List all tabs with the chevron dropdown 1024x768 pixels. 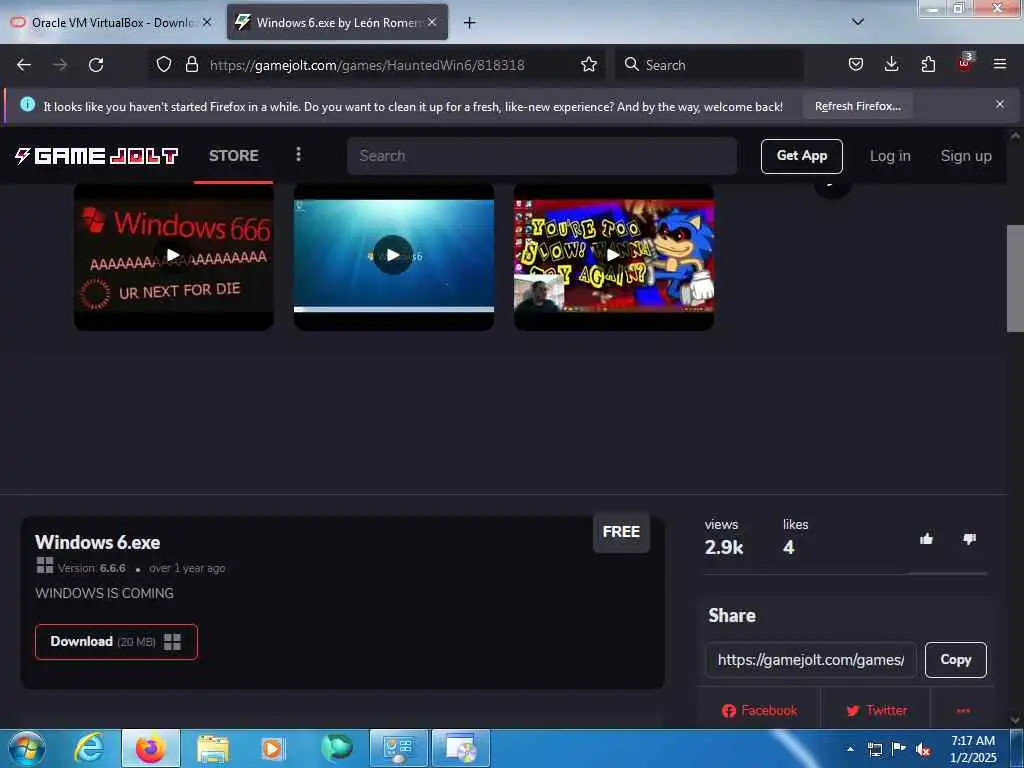(858, 22)
